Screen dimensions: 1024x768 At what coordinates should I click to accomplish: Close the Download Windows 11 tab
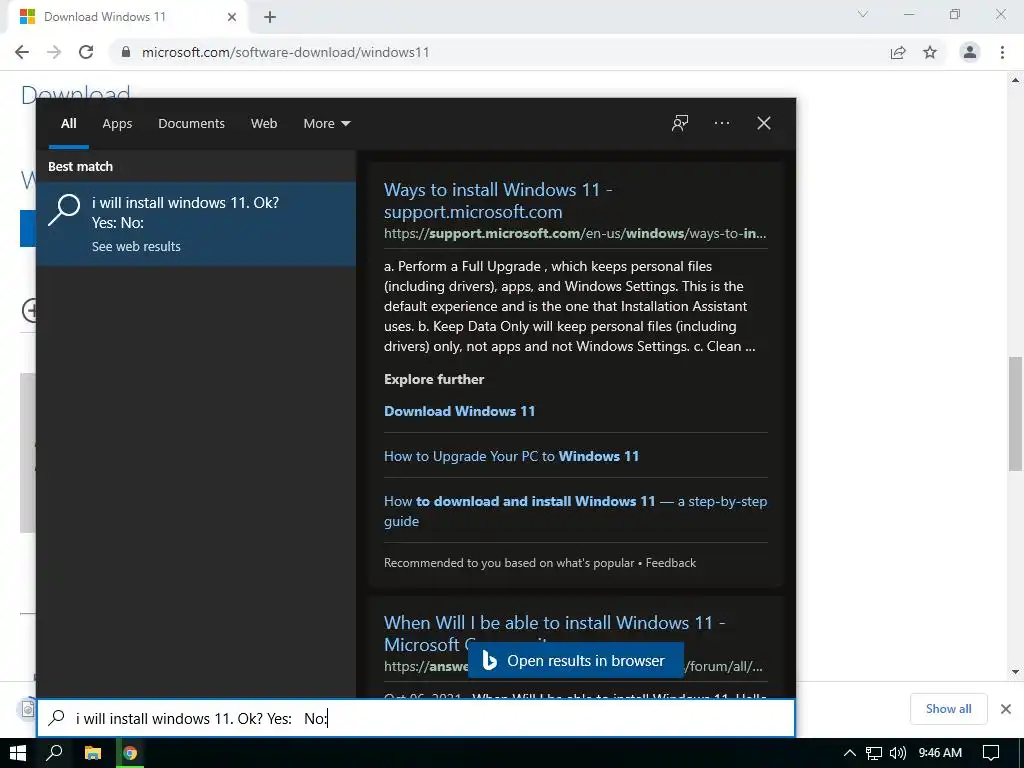click(x=232, y=17)
